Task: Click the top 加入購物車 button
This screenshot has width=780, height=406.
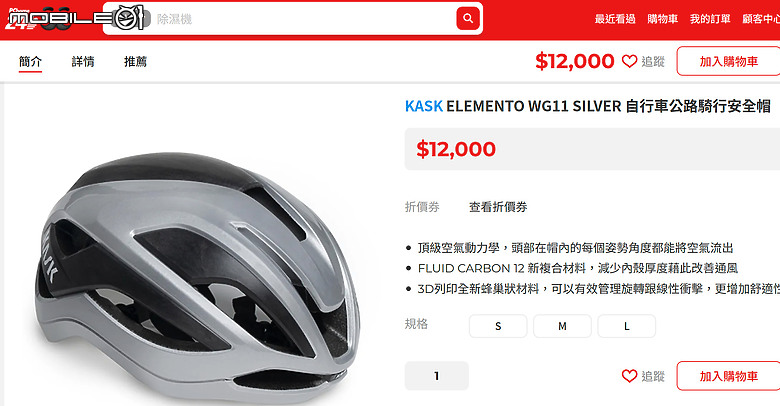Action: [728, 61]
